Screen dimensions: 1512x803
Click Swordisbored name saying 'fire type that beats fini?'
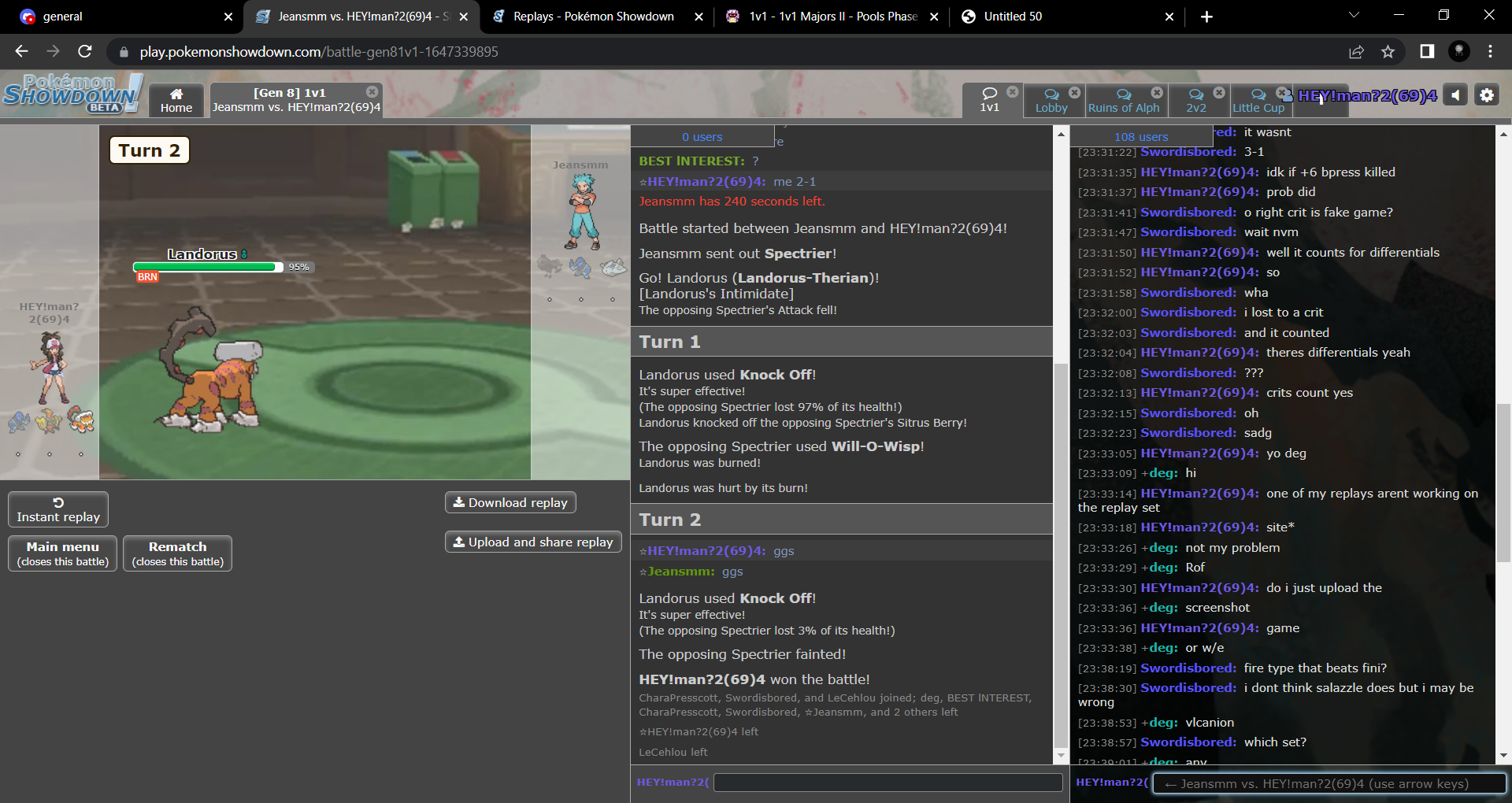(x=1188, y=668)
